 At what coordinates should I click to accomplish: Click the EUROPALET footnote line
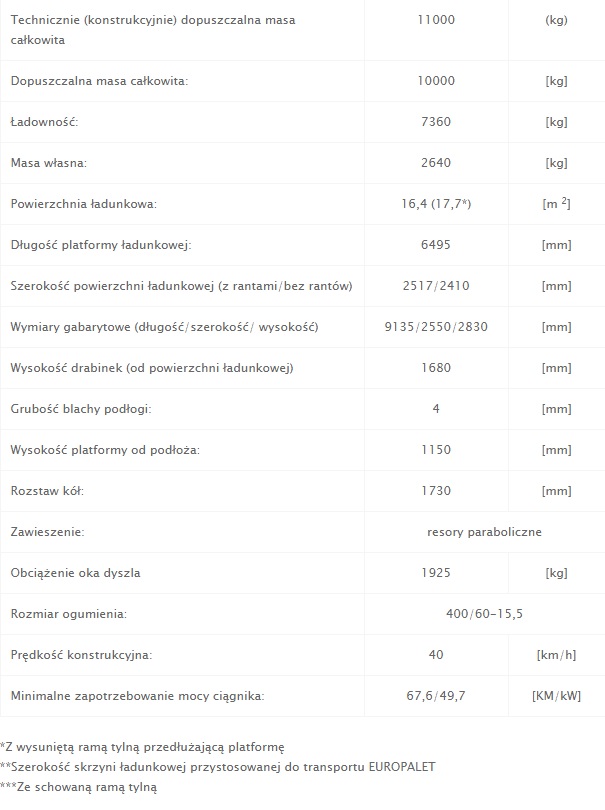point(218,767)
